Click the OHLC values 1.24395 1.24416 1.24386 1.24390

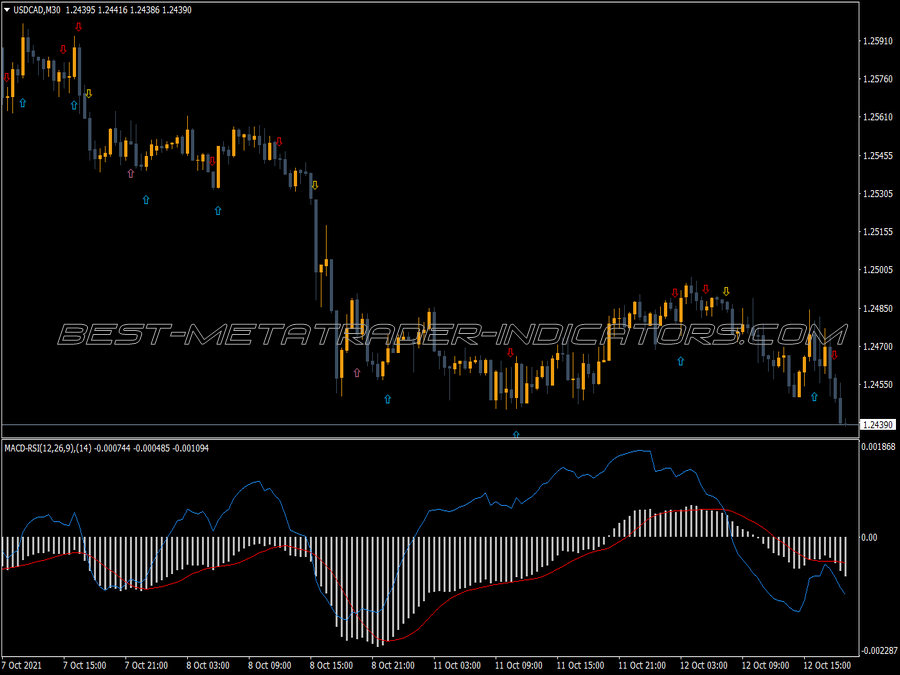click(x=129, y=10)
